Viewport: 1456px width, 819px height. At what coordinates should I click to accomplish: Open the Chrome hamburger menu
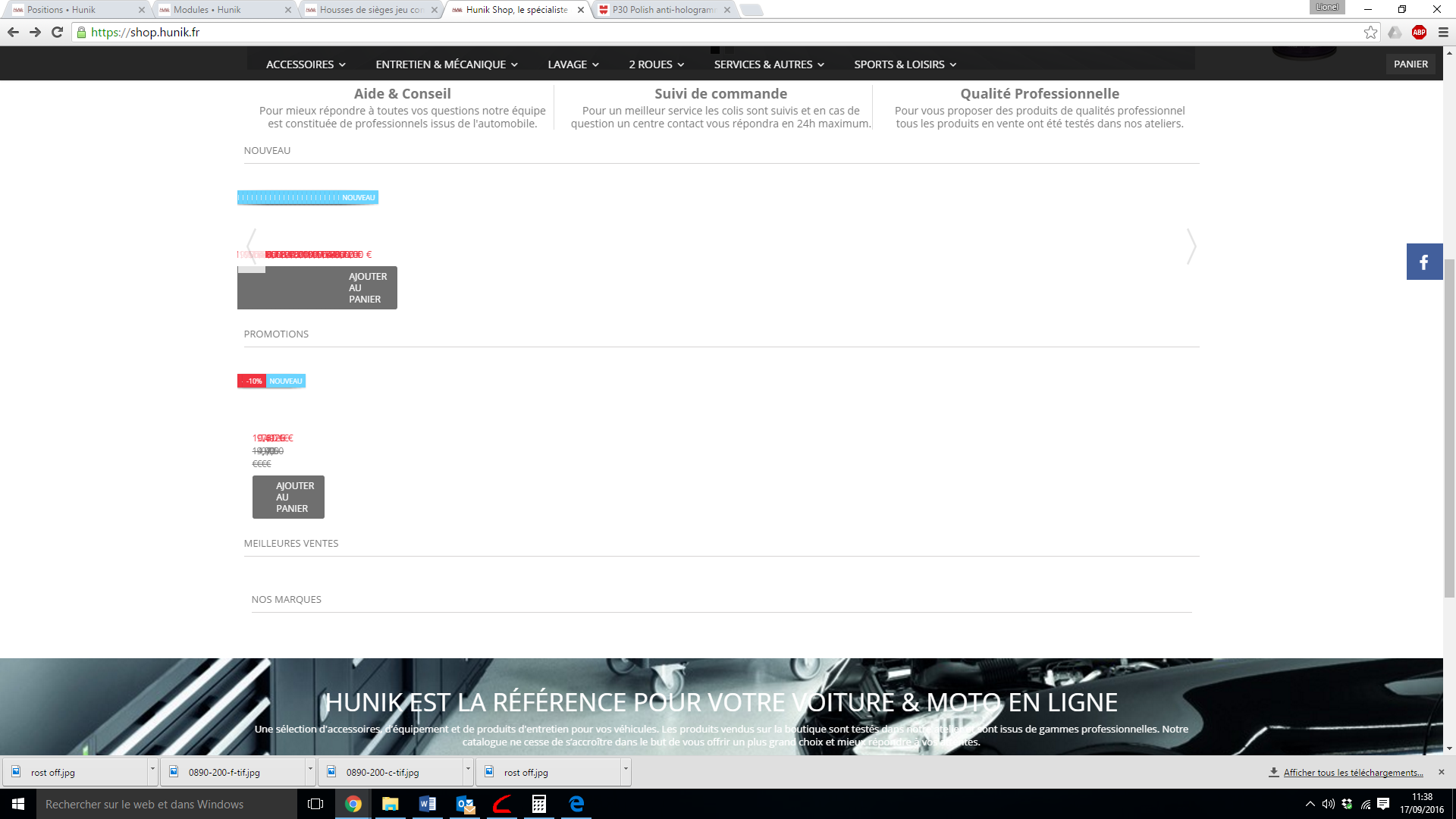tap(1443, 32)
